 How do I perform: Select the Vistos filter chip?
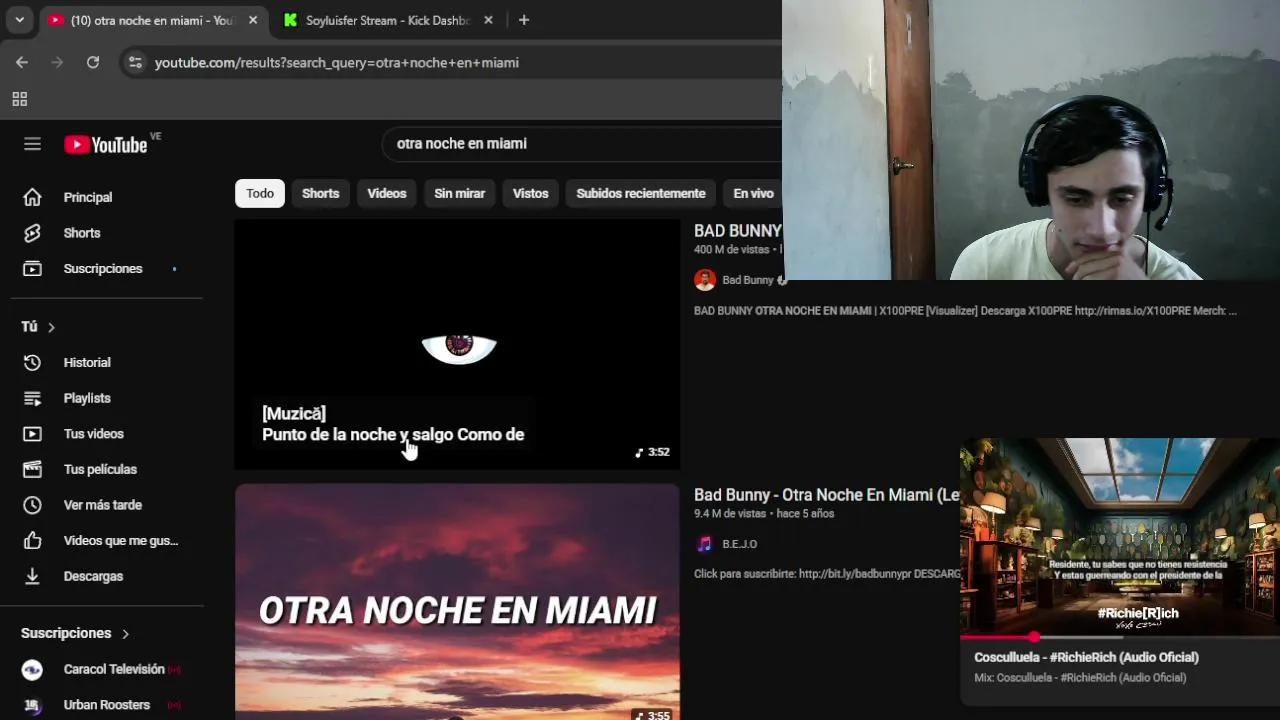point(531,193)
